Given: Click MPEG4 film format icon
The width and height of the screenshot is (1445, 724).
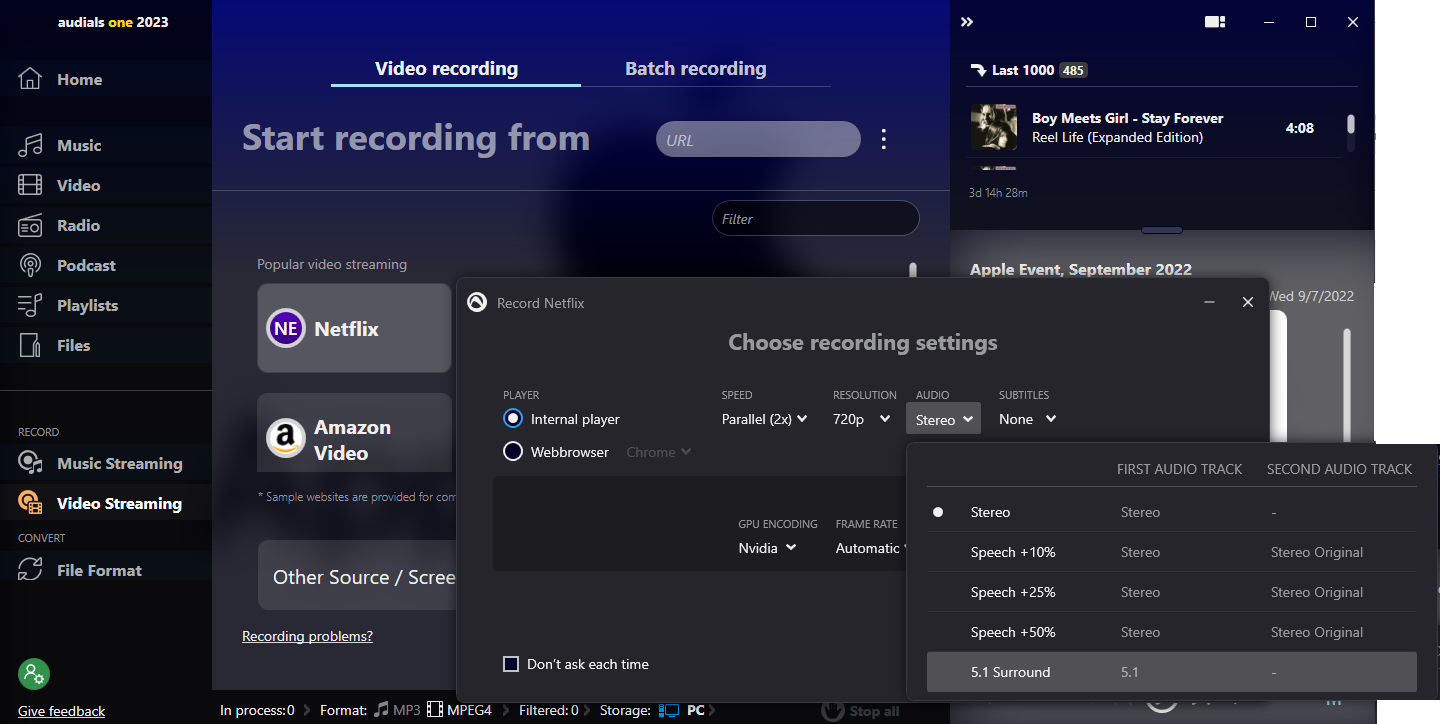Looking at the screenshot, I should 435,710.
